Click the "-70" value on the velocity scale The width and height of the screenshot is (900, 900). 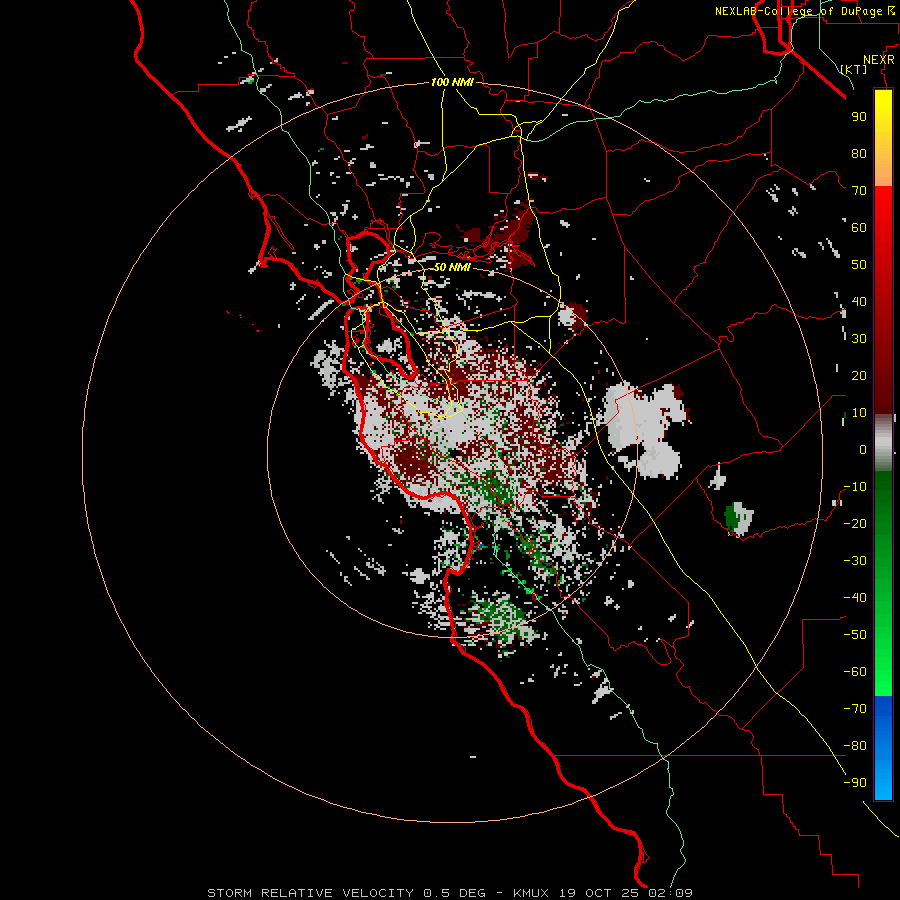[855, 709]
